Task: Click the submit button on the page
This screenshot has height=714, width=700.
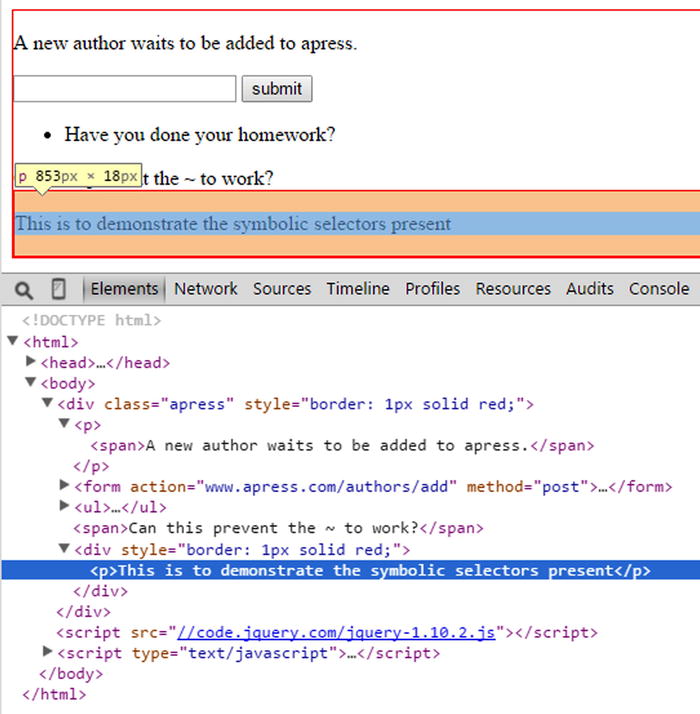Action: tap(277, 89)
